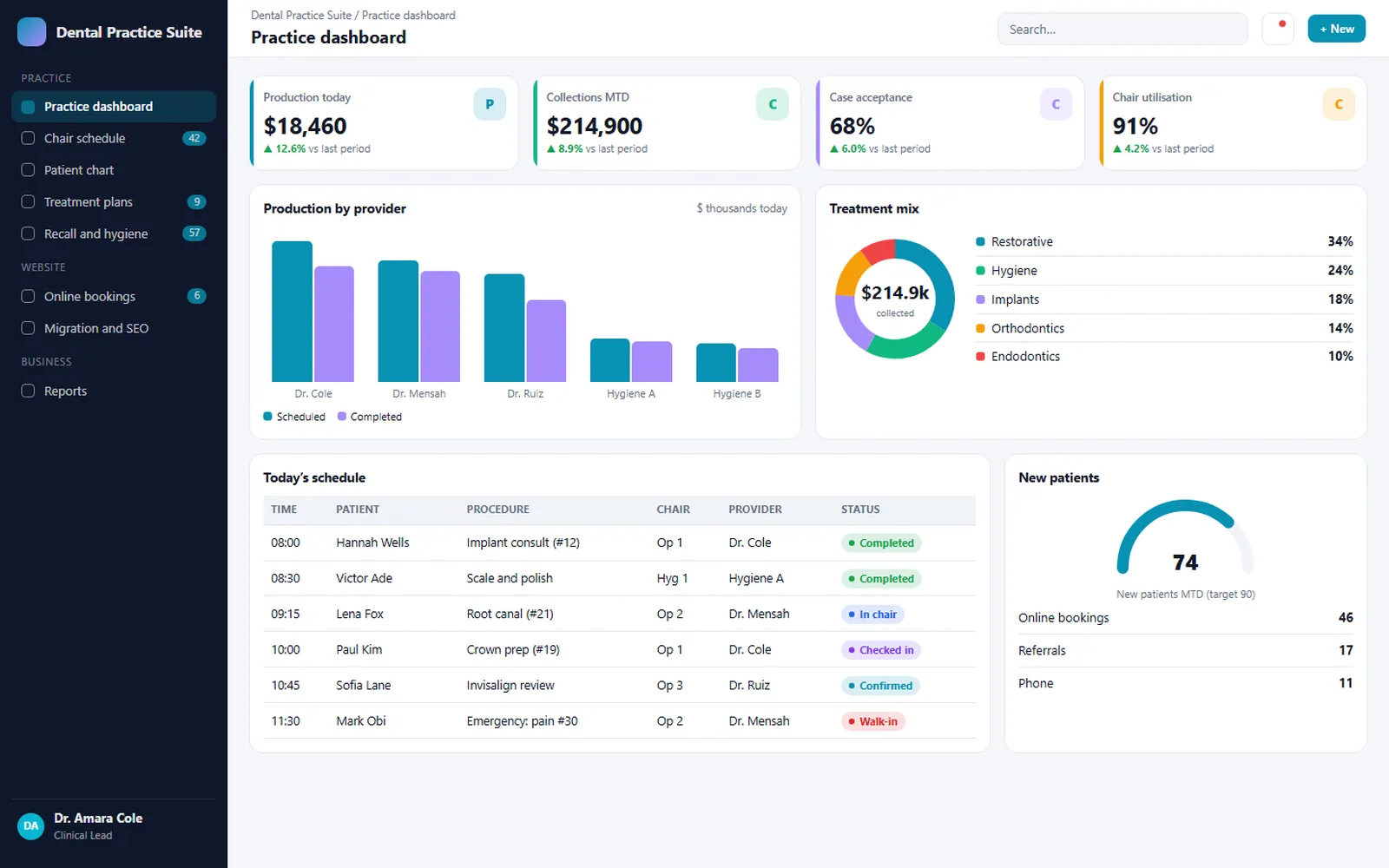1389x868 pixels.
Task: Click the Migration and SEO sidebar icon
Action: coord(28,328)
